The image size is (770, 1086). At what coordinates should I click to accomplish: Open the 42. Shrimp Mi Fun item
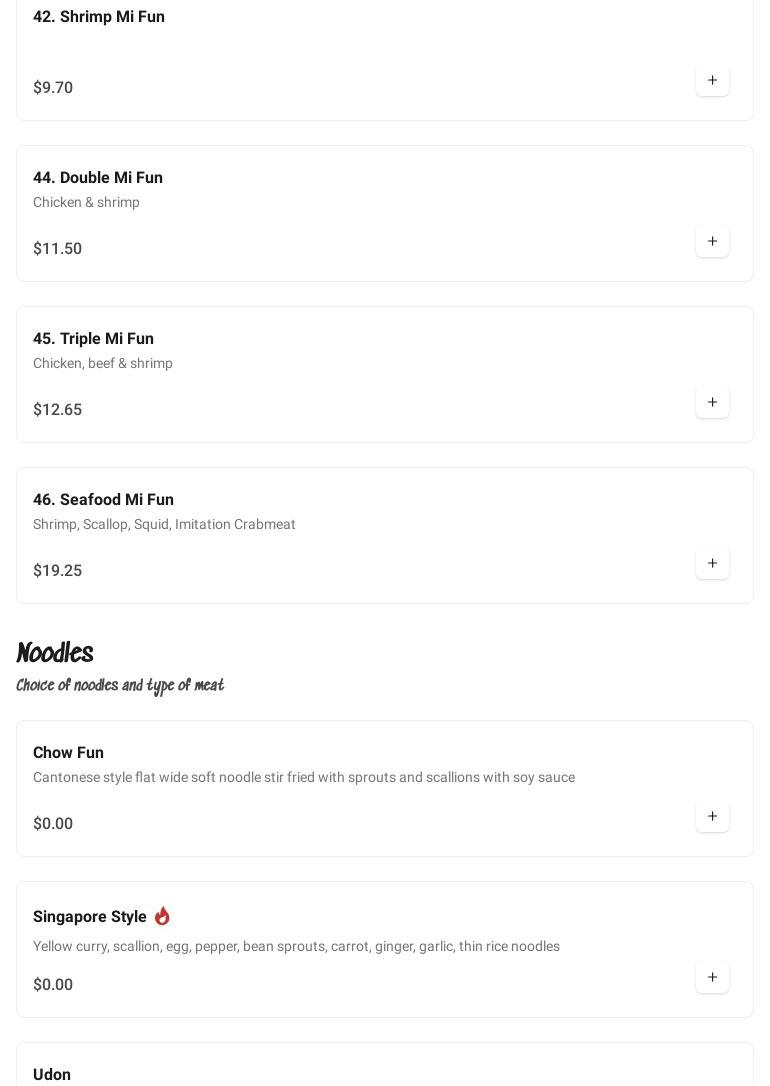(99, 17)
